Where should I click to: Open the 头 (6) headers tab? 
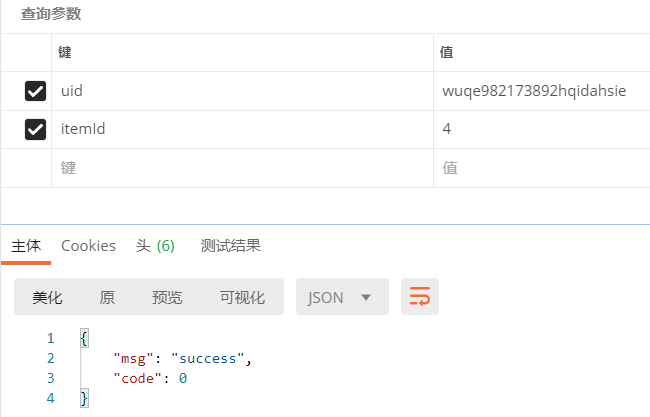pyautogui.click(x=155, y=246)
